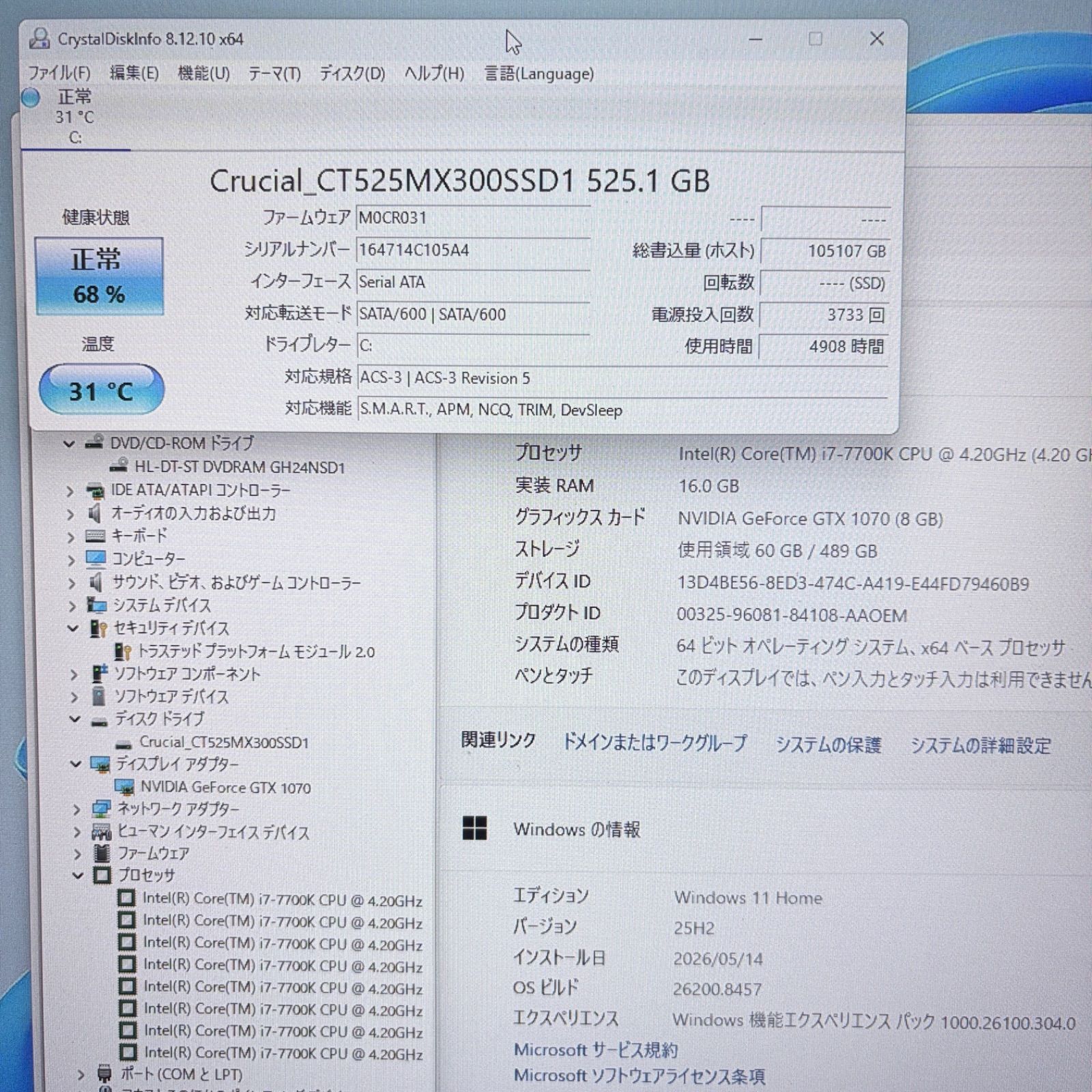Click the 電源投入回数 value 3733 回

[824, 315]
